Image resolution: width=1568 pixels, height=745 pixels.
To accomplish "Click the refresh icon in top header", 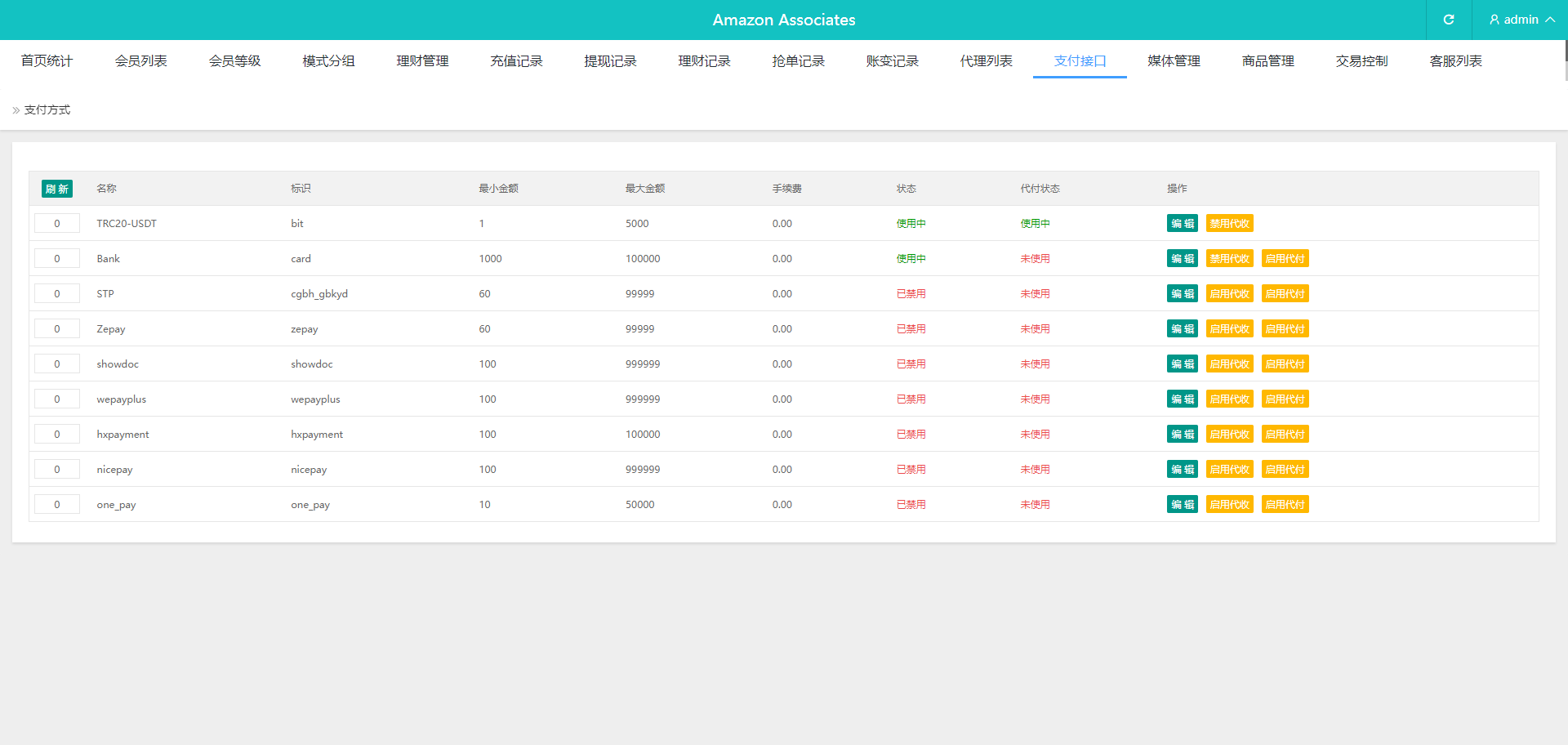I will 1449,20.
